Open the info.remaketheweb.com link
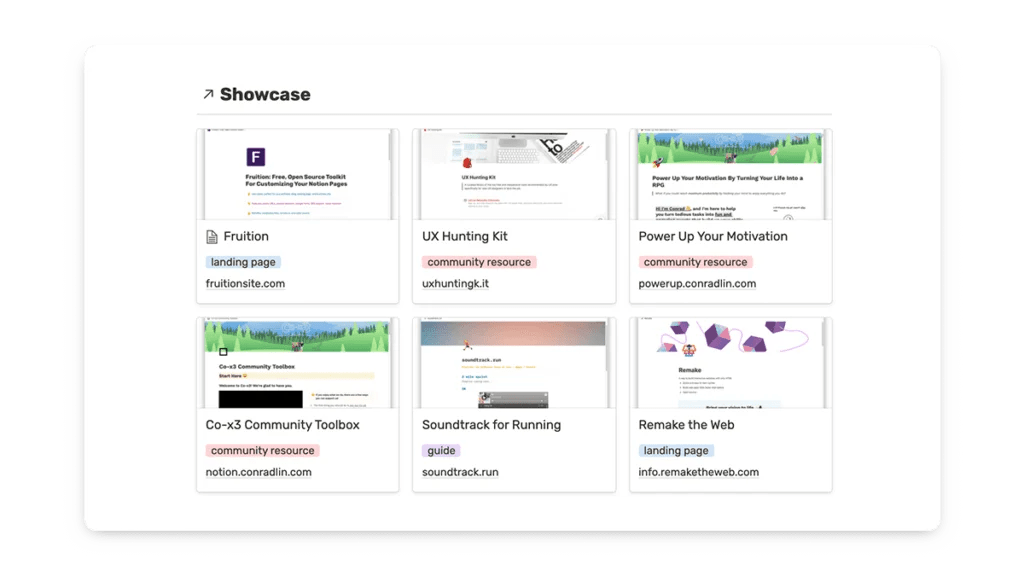1024x576 pixels. [x=699, y=472]
